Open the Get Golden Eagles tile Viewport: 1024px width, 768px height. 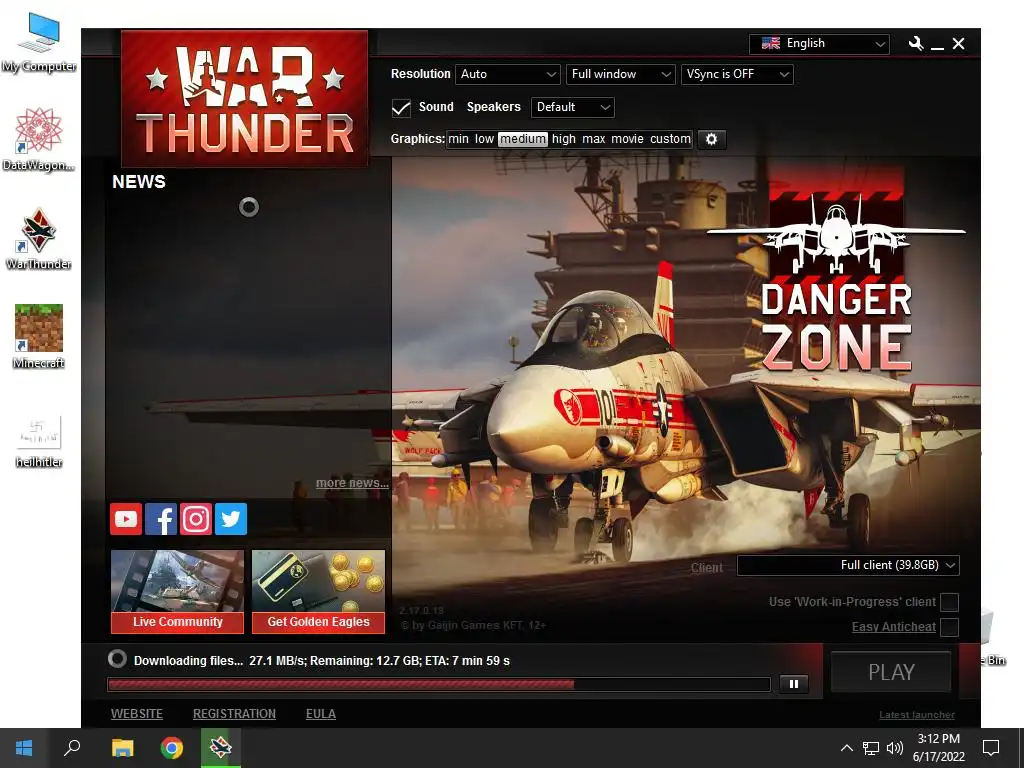[319, 592]
